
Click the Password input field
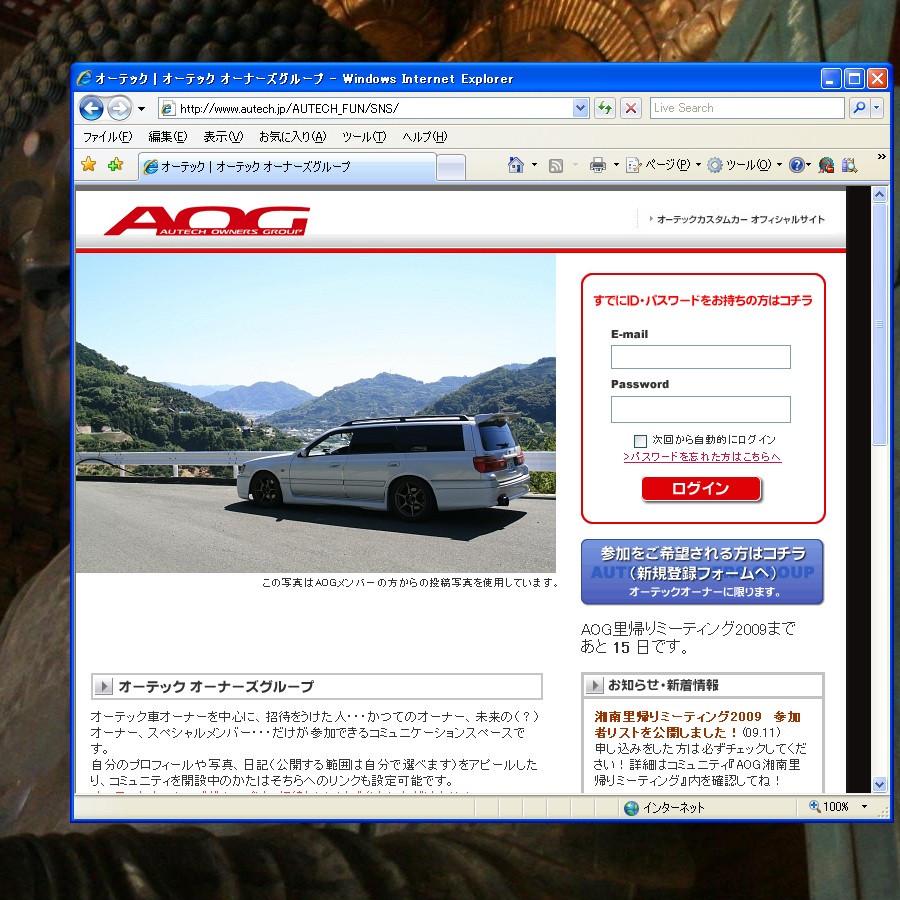(700, 409)
